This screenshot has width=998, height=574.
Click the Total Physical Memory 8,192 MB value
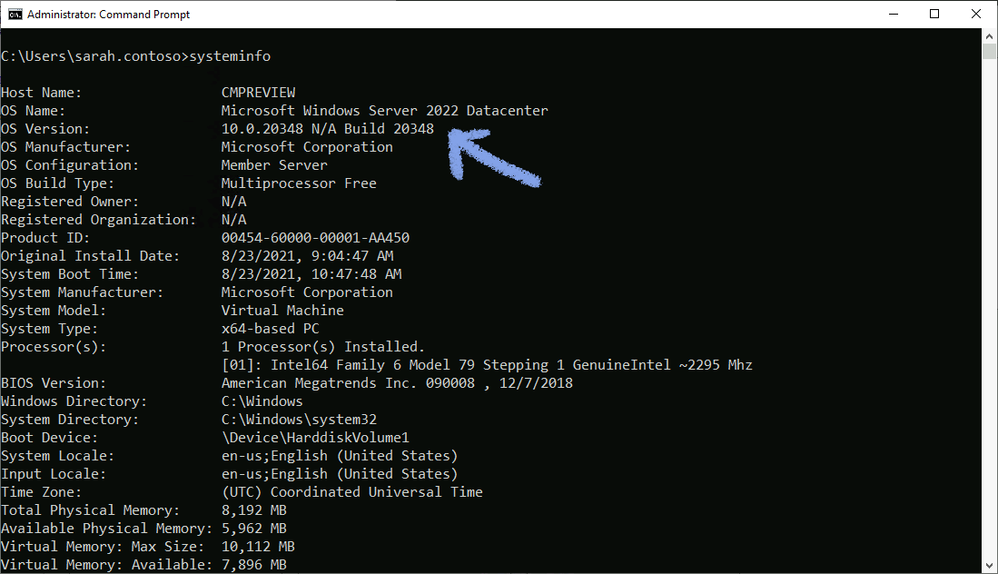click(254, 510)
